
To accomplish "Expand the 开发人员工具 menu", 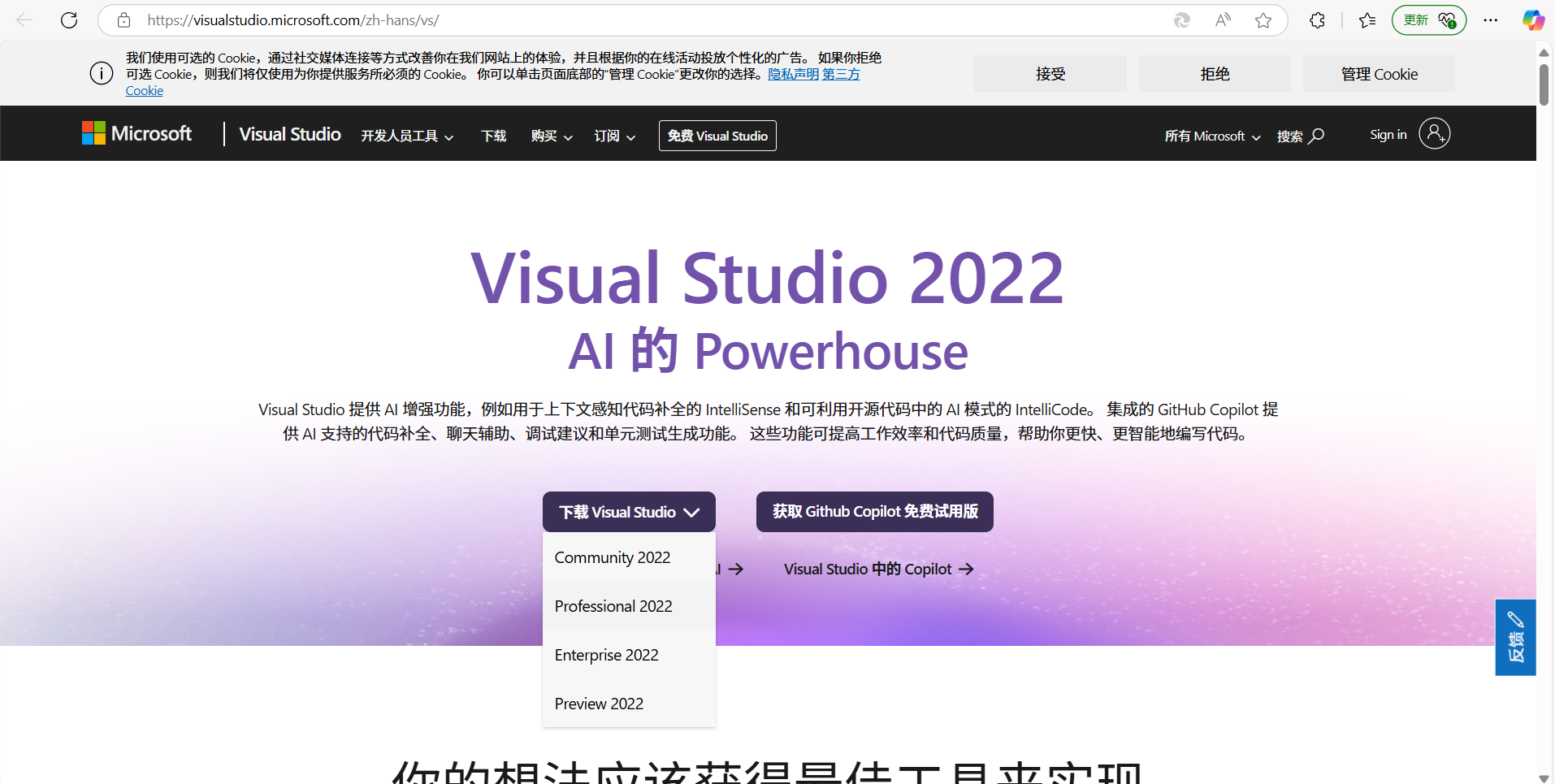I will (x=407, y=136).
